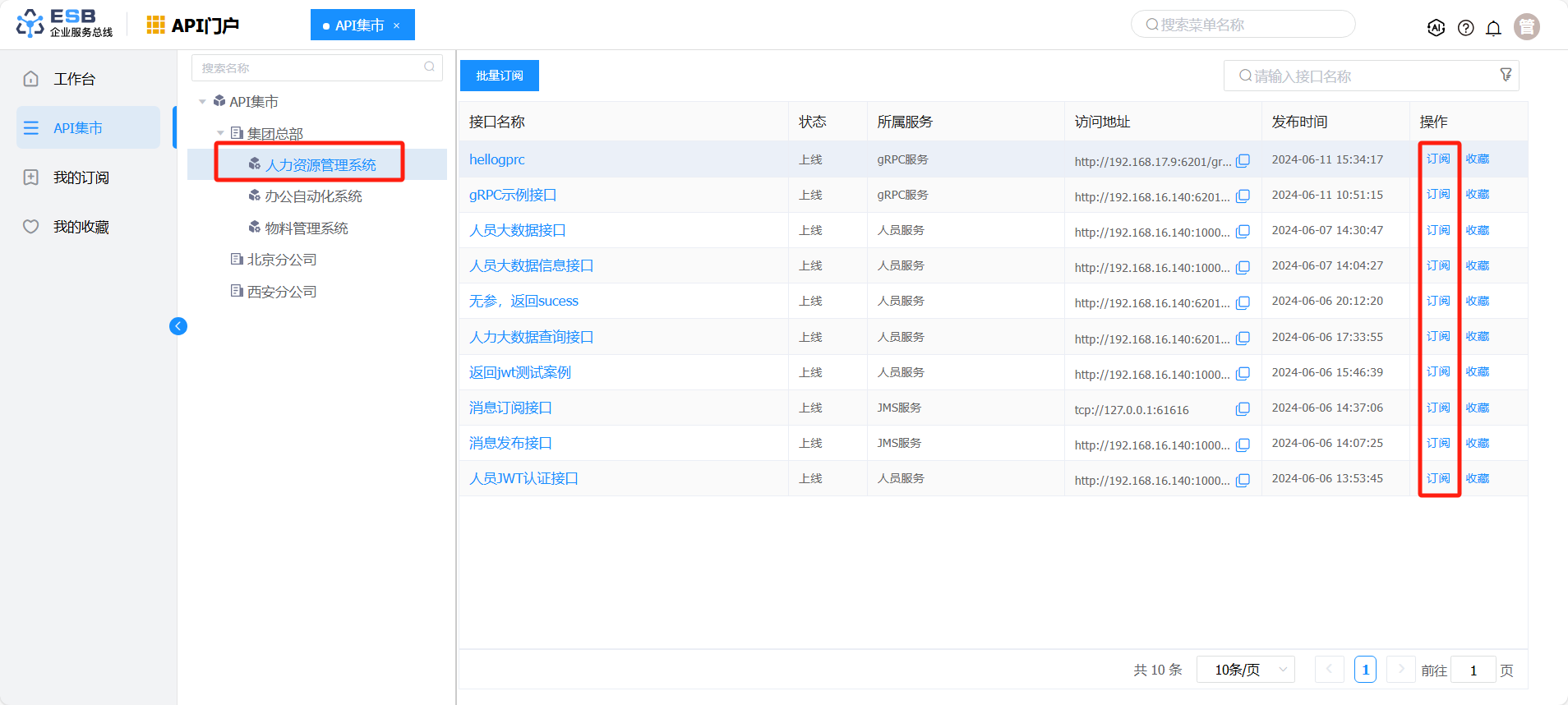Open the 人员大数据接口 link
The height and width of the screenshot is (705, 1568).
click(517, 230)
